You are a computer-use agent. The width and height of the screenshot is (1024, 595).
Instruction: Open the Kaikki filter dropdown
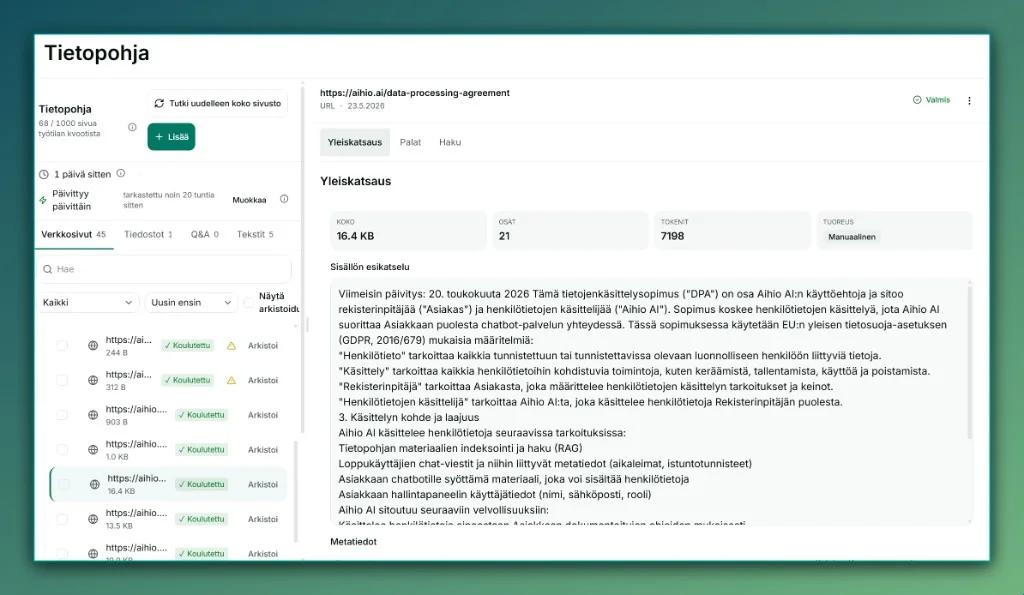coord(88,302)
